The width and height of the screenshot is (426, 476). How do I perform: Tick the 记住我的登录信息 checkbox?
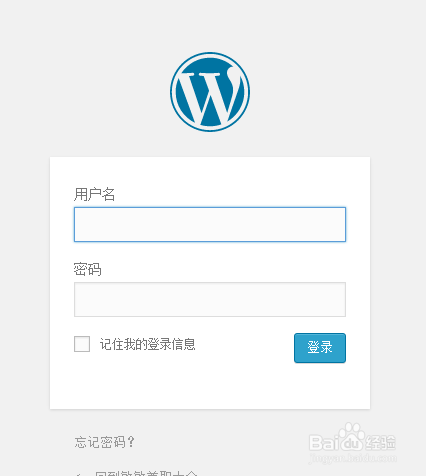(82, 344)
